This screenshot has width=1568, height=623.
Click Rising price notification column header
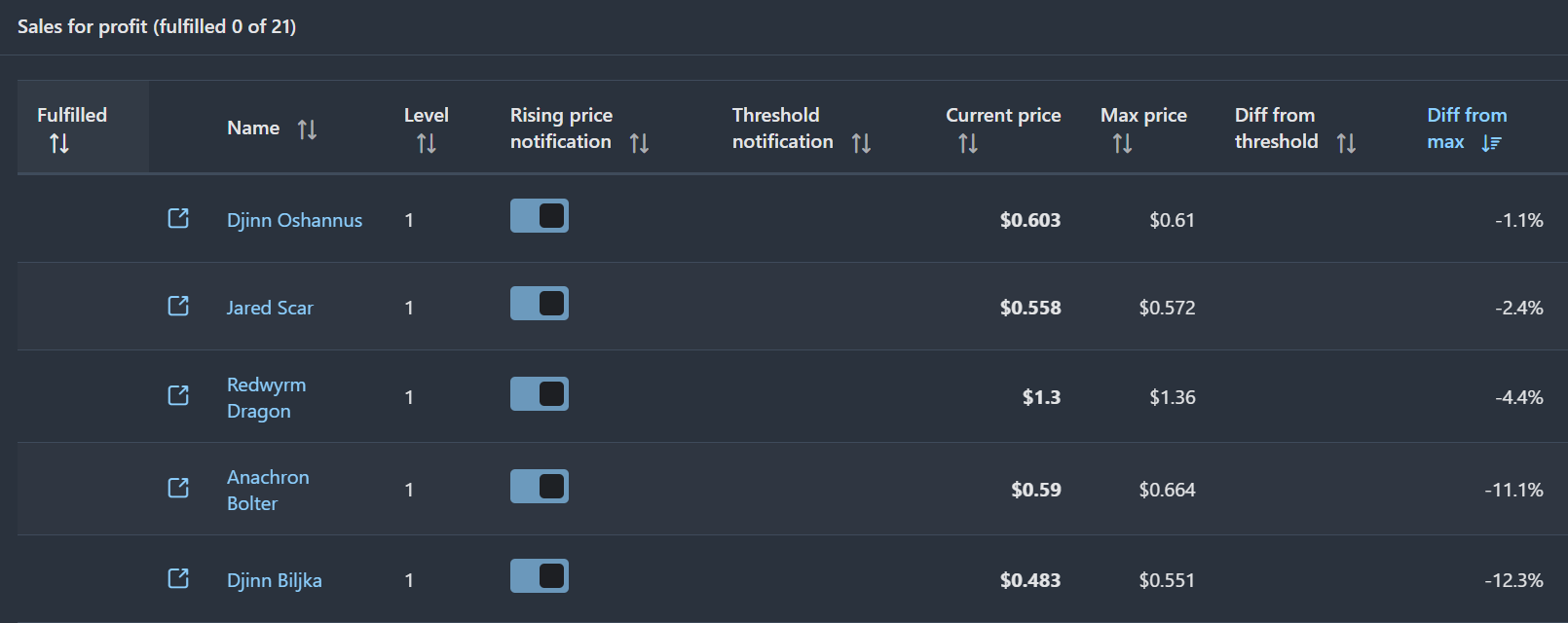pos(561,128)
